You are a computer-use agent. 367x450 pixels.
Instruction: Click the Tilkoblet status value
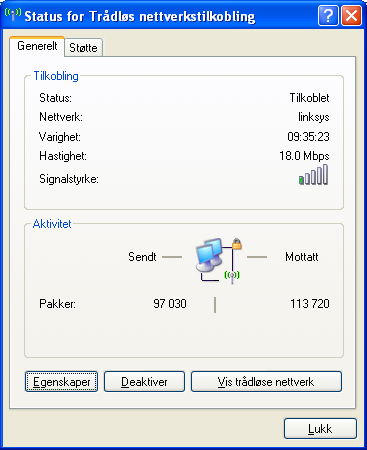309,98
